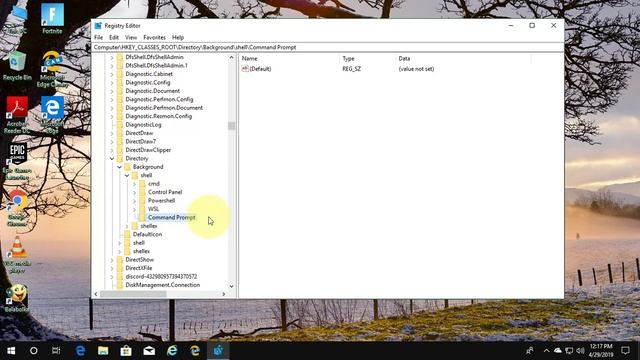
Task: Select the WSL key
Action: pos(153,209)
